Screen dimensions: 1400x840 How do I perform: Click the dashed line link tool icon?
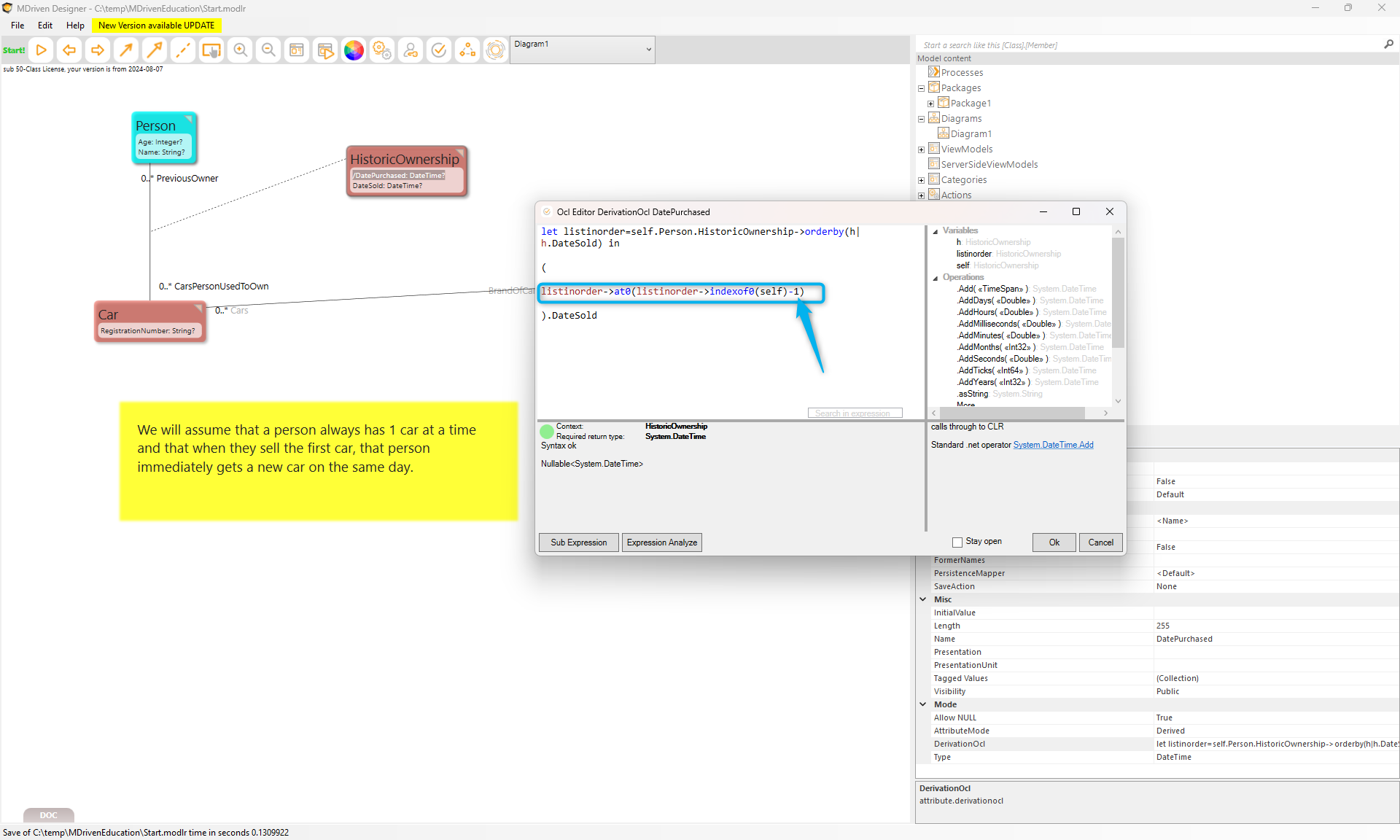183,50
